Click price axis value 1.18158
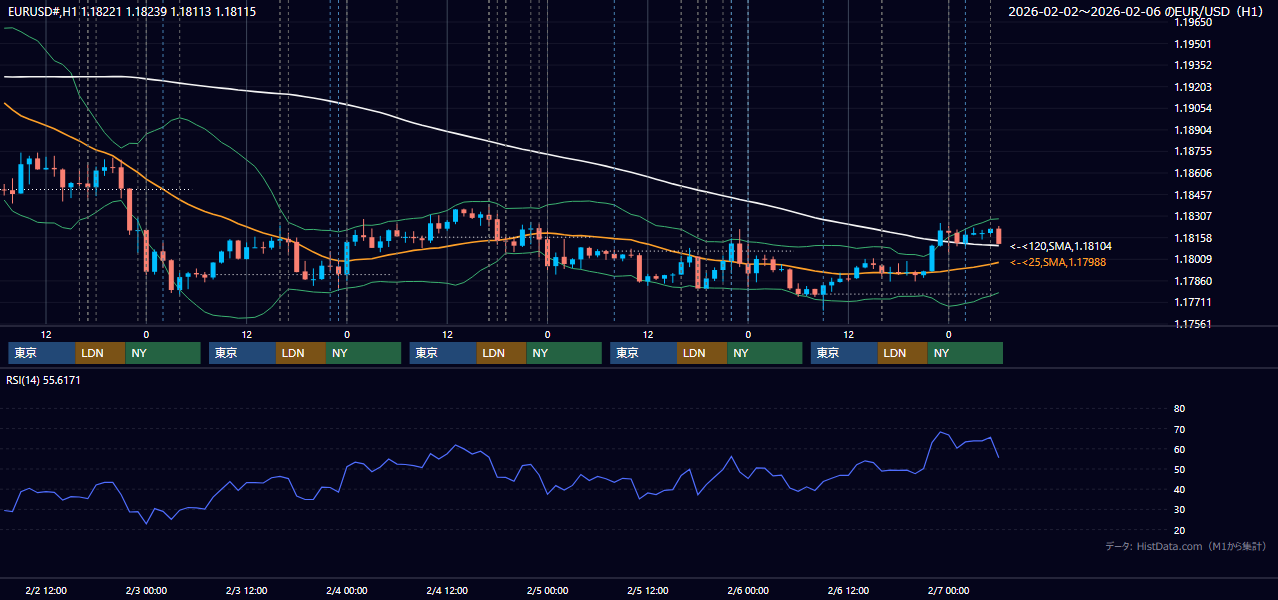 tap(1192, 238)
